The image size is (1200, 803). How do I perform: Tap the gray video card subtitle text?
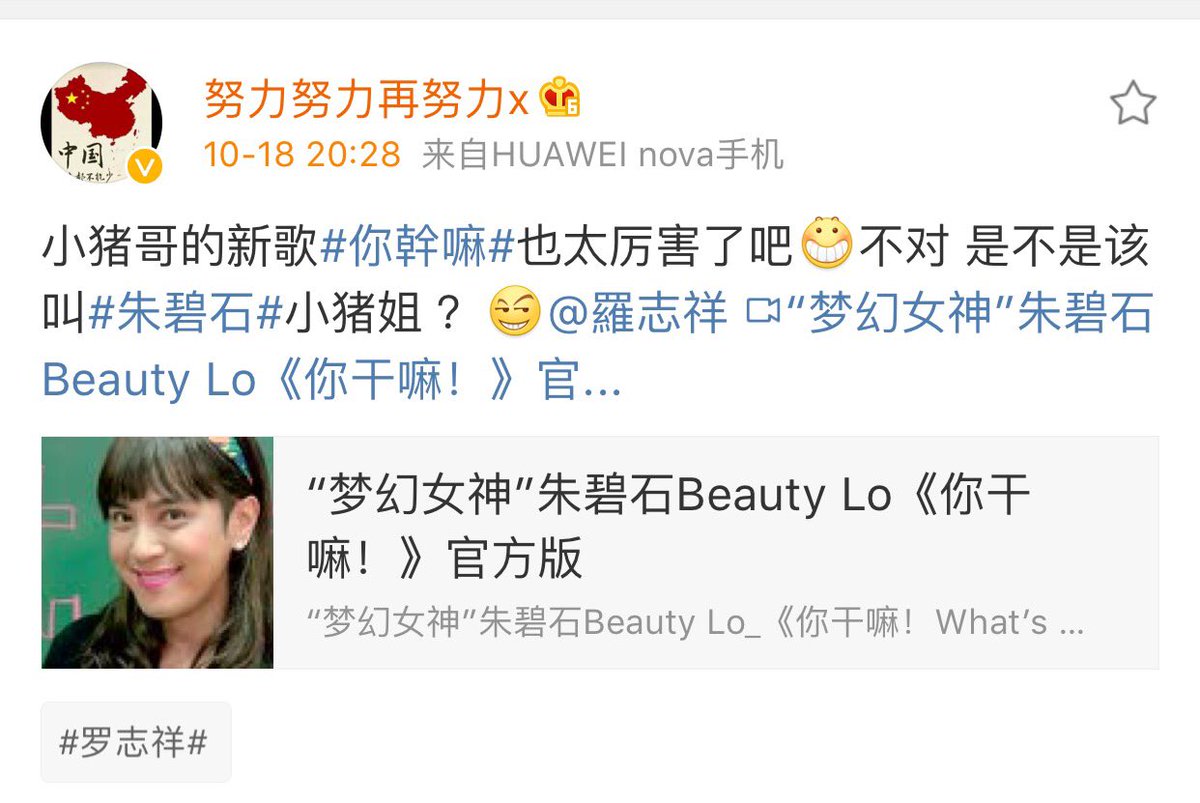click(695, 622)
